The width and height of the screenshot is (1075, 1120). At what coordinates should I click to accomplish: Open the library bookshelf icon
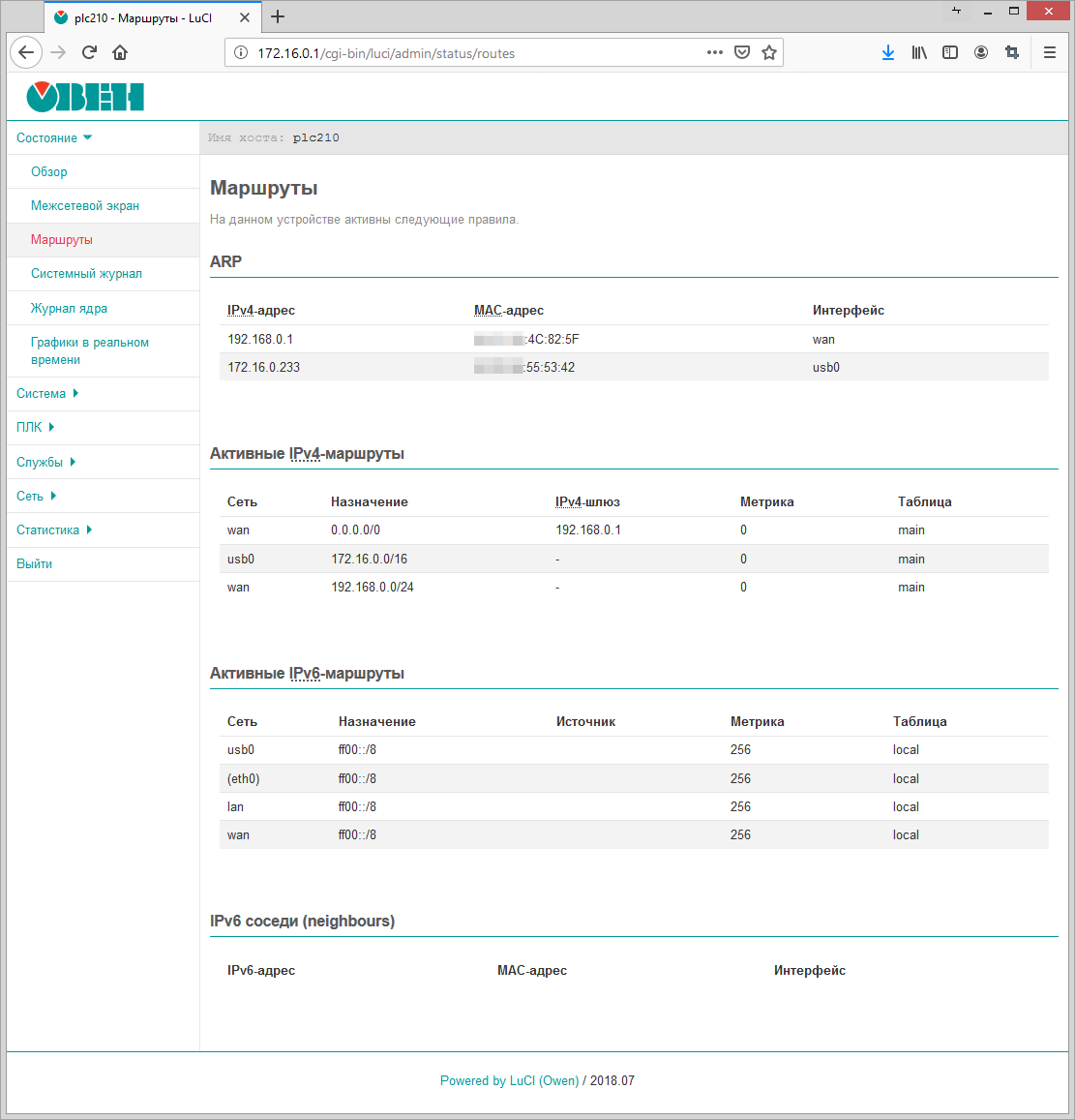point(919,52)
